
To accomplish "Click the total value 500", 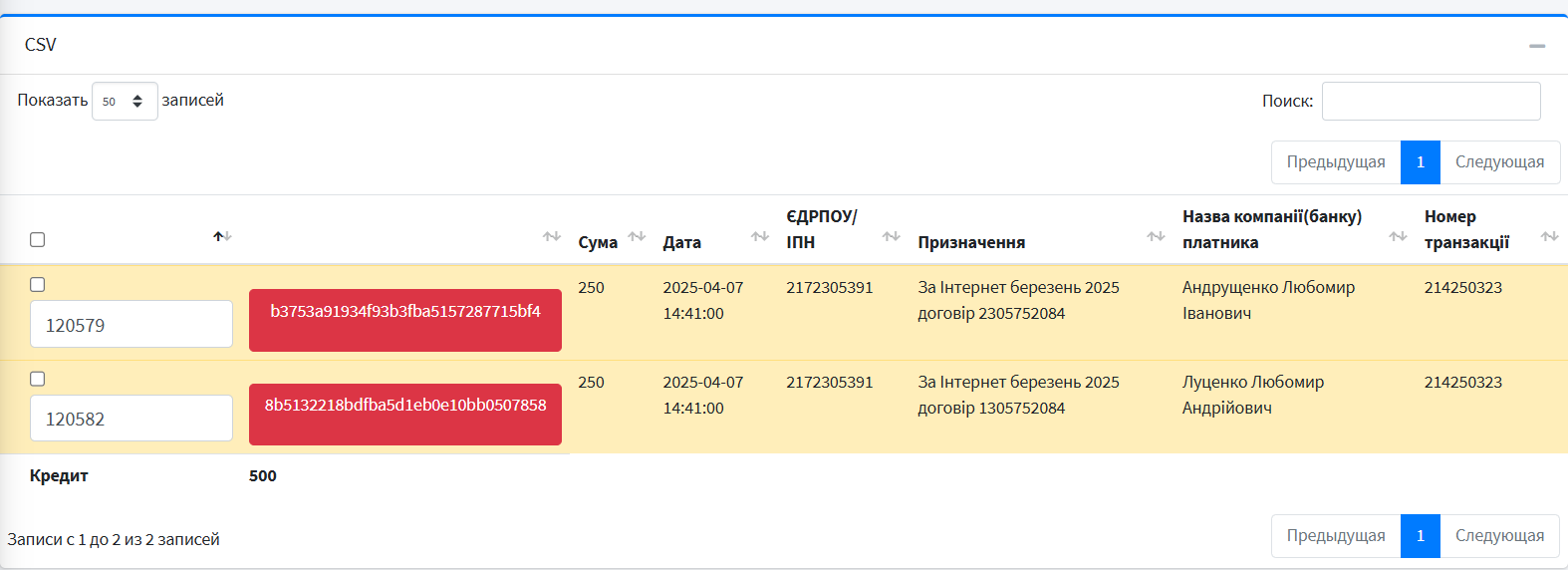I will coord(263,476).
